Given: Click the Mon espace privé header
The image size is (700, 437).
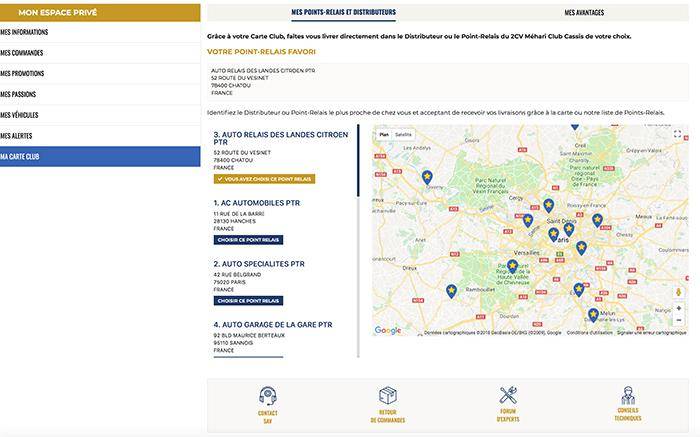Looking at the screenshot, I should point(100,12).
